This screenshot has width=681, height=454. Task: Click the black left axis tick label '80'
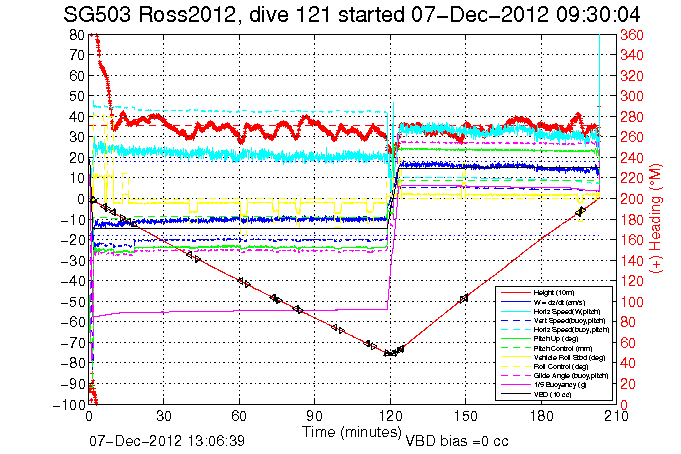(76, 35)
